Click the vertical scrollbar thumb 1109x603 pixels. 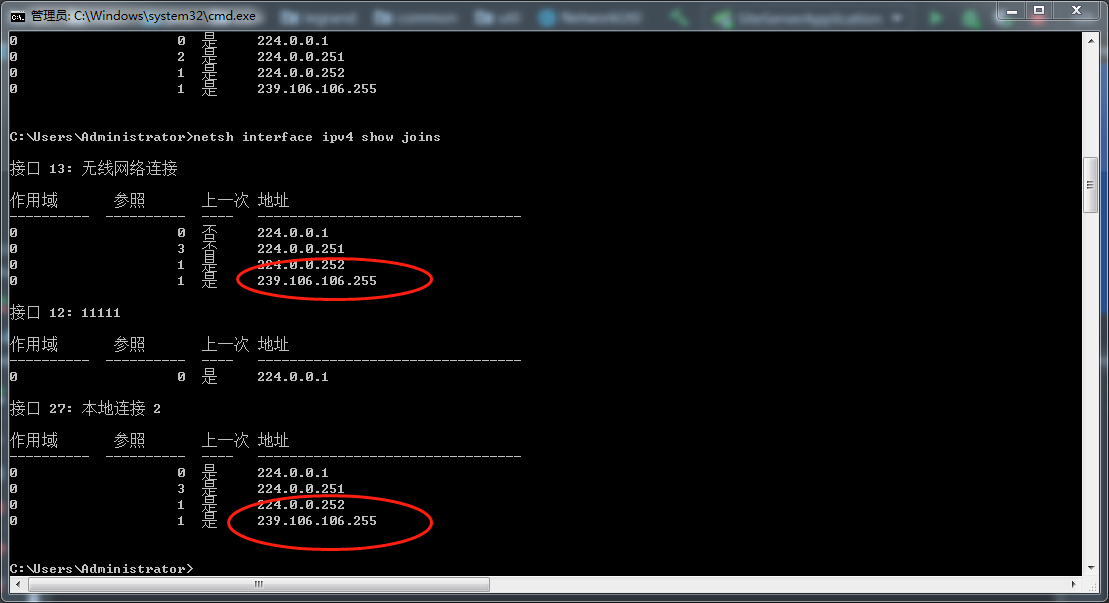[1089, 183]
